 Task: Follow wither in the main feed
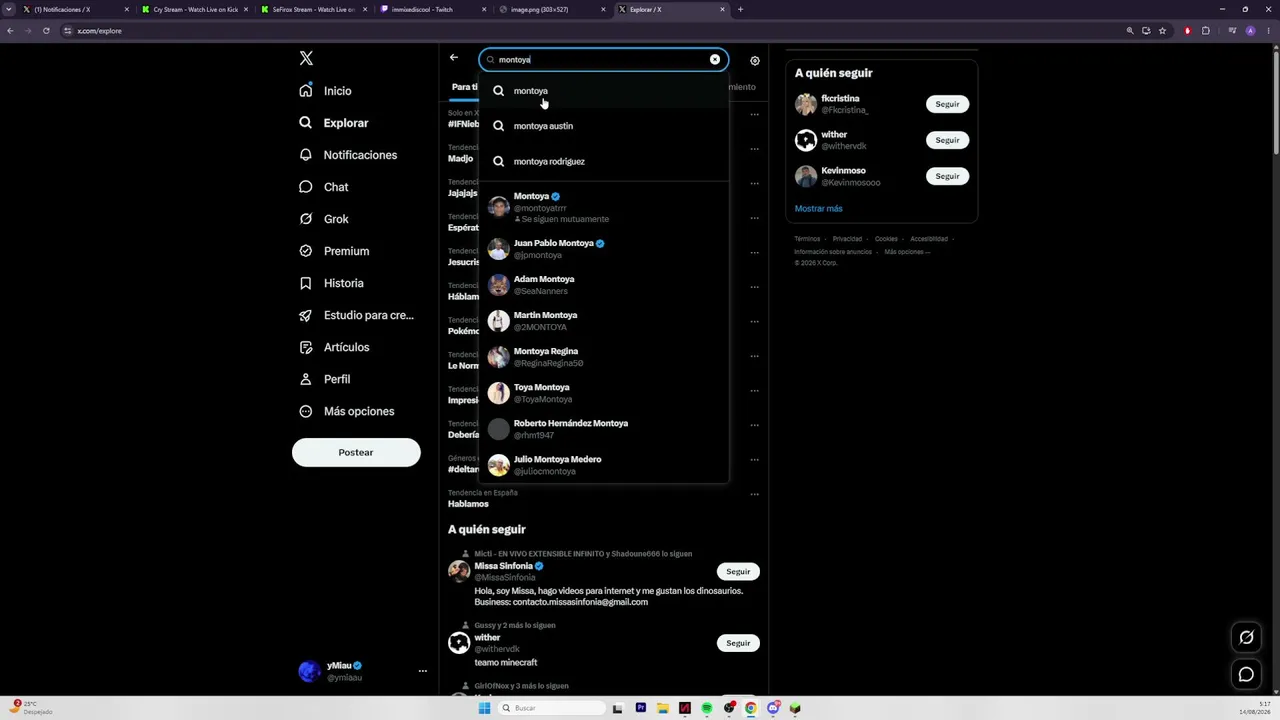coord(738,643)
